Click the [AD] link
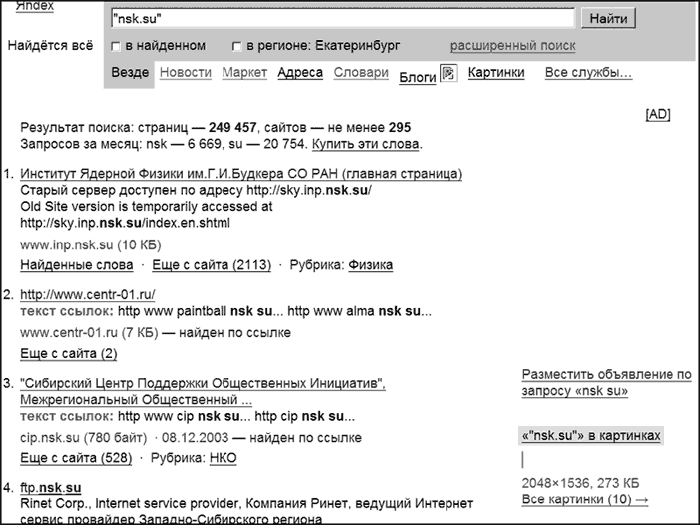 (x=658, y=114)
